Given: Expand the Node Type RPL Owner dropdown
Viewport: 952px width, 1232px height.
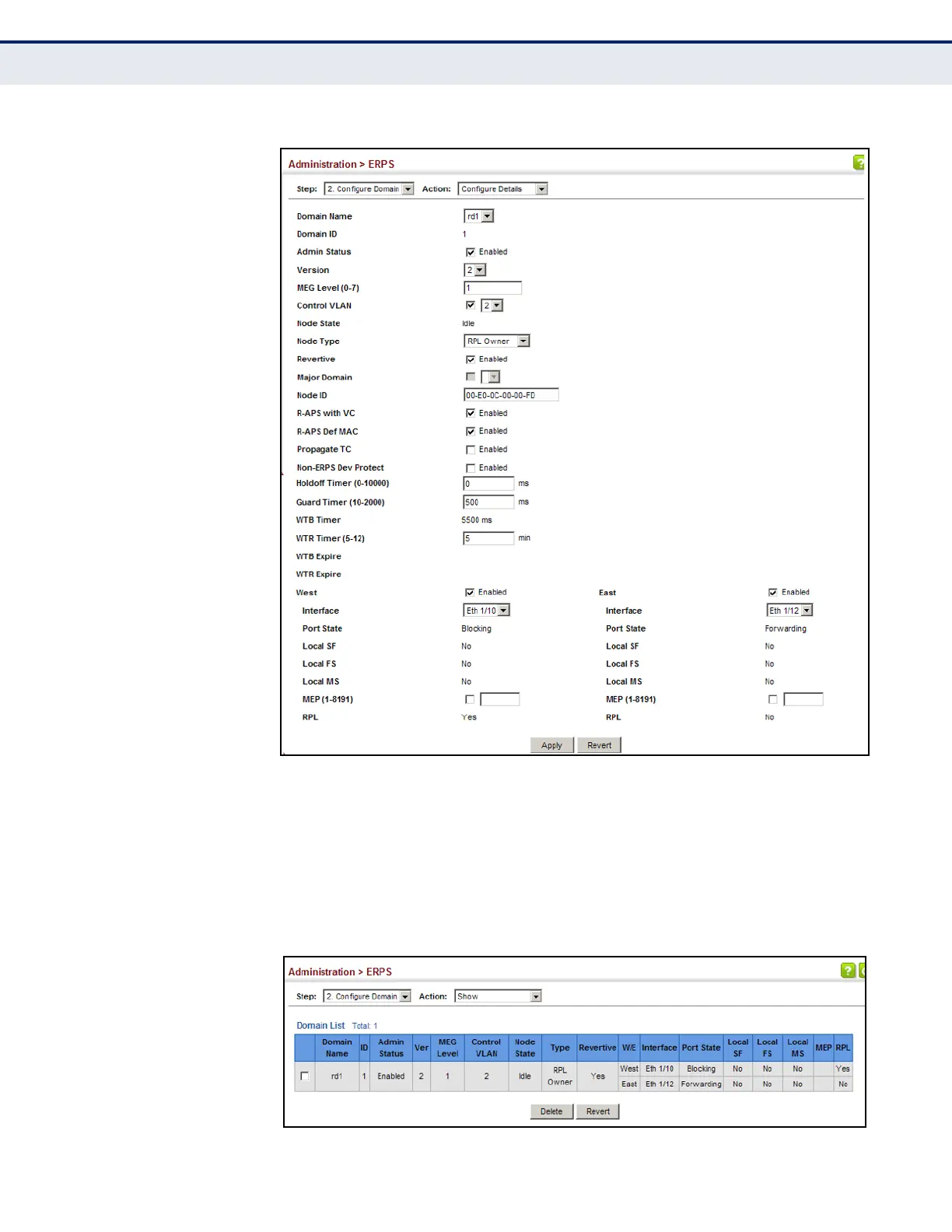Looking at the screenshot, I should point(497,341).
